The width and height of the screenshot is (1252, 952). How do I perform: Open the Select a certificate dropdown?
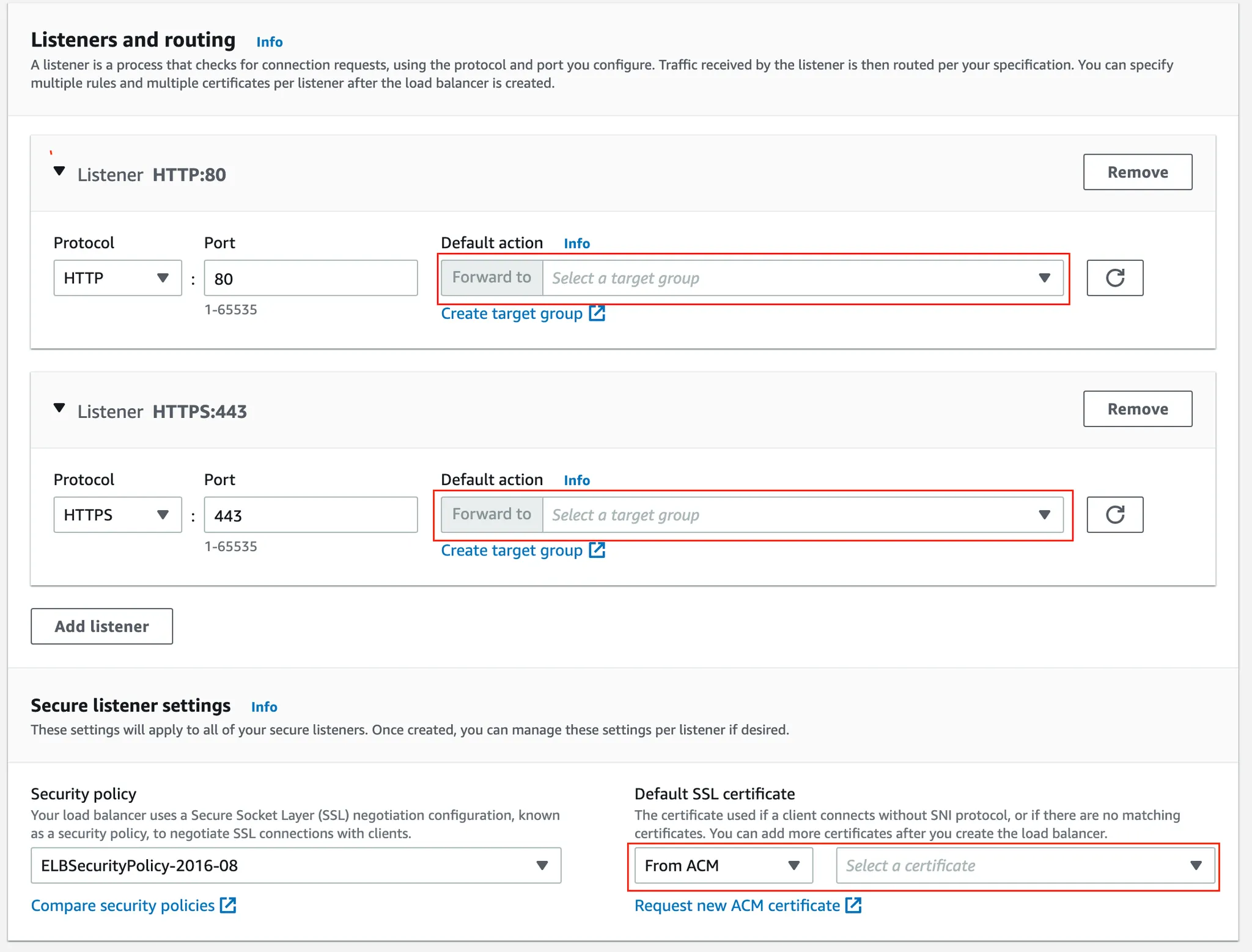[x=1025, y=865]
